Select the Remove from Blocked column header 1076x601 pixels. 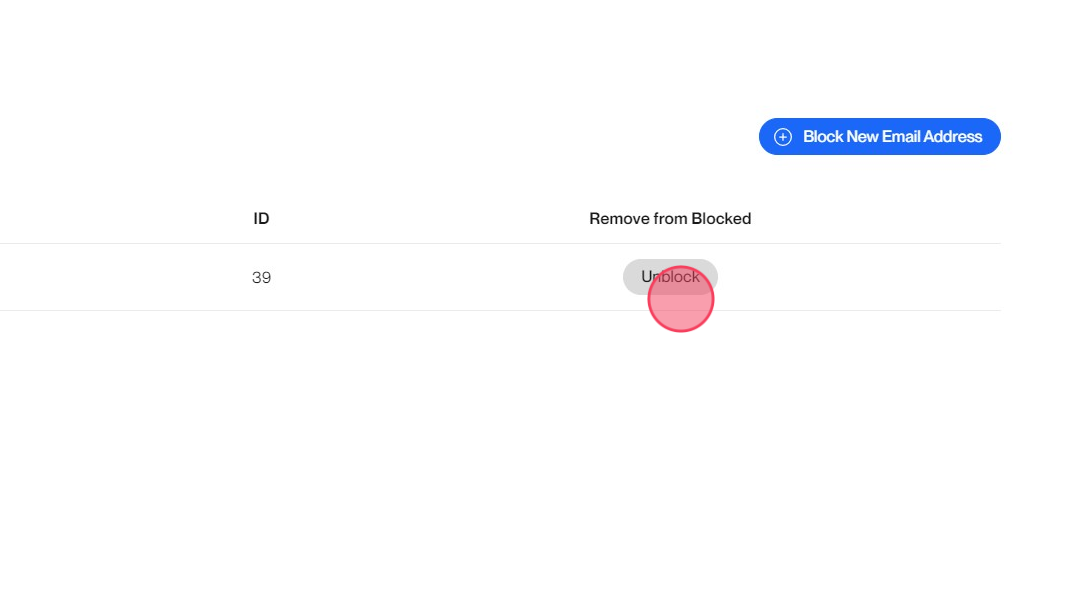point(670,218)
